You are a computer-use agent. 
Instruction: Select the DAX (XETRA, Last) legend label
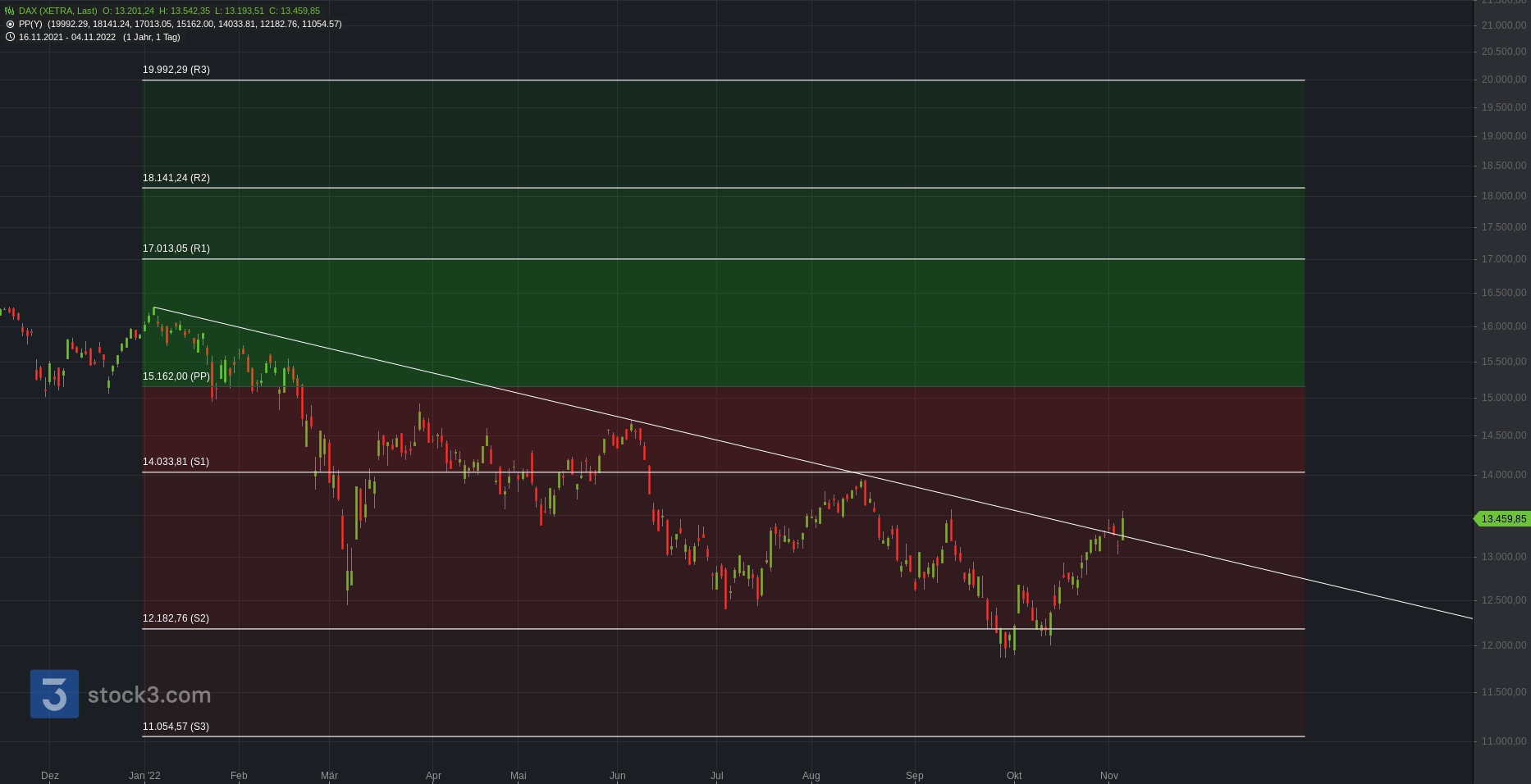(x=57, y=11)
